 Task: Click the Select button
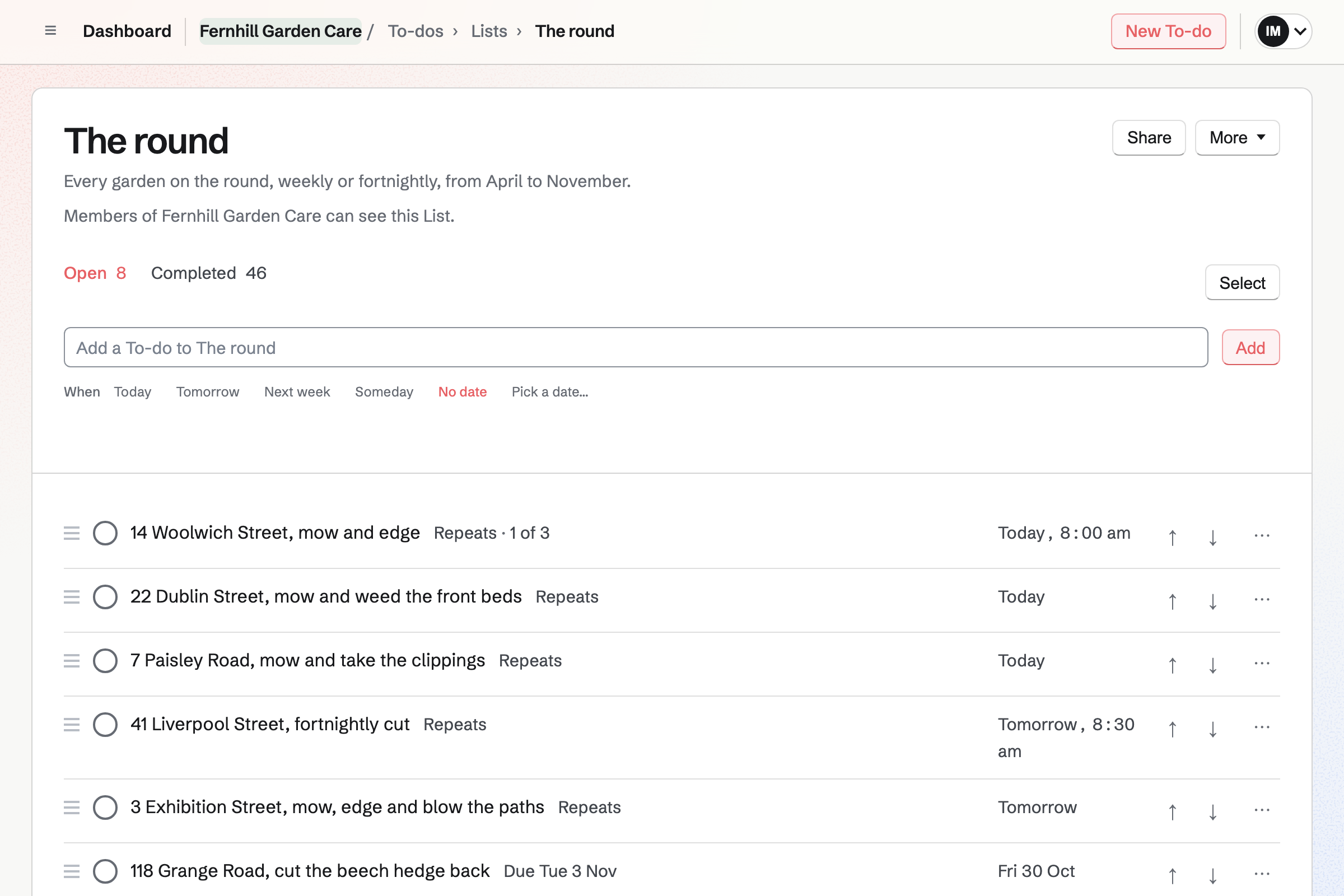(x=1242, y=283)
